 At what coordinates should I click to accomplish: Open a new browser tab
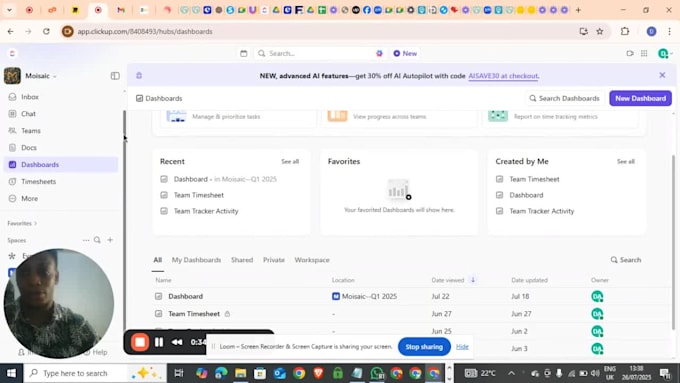coord(578,10)
